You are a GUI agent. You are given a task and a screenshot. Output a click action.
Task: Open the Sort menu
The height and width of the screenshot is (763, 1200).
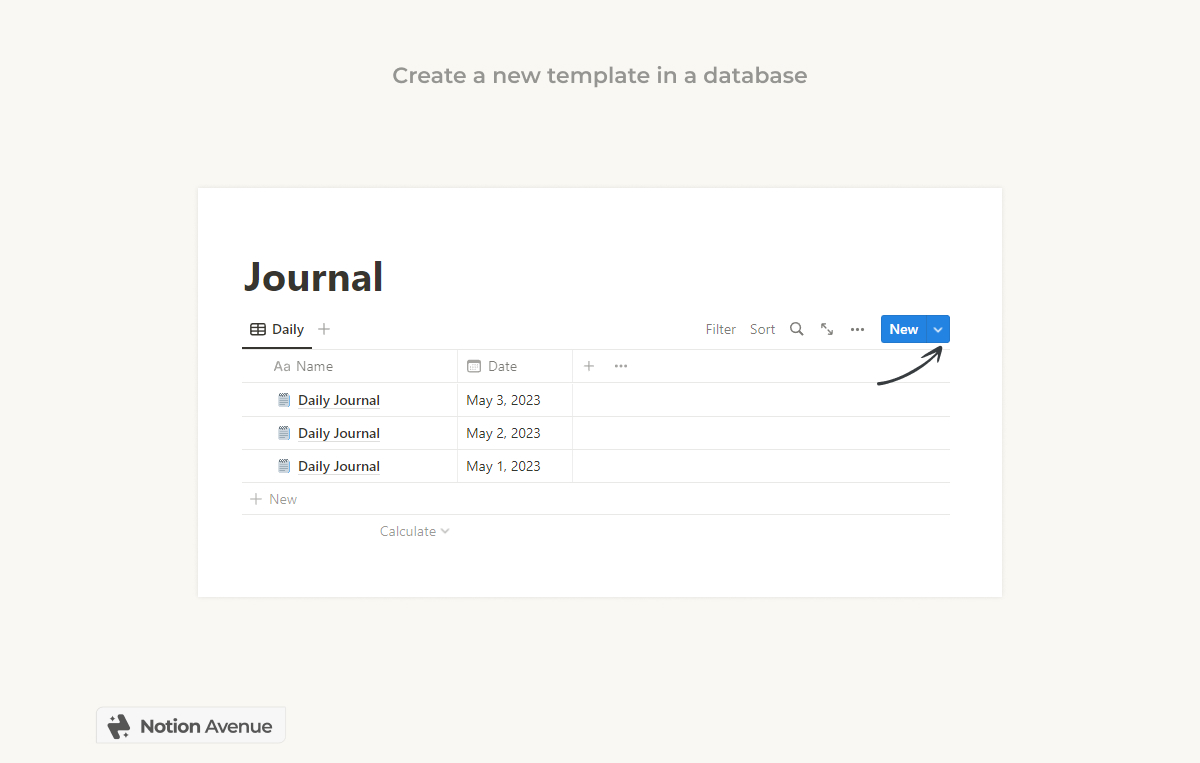pos(762,328)
